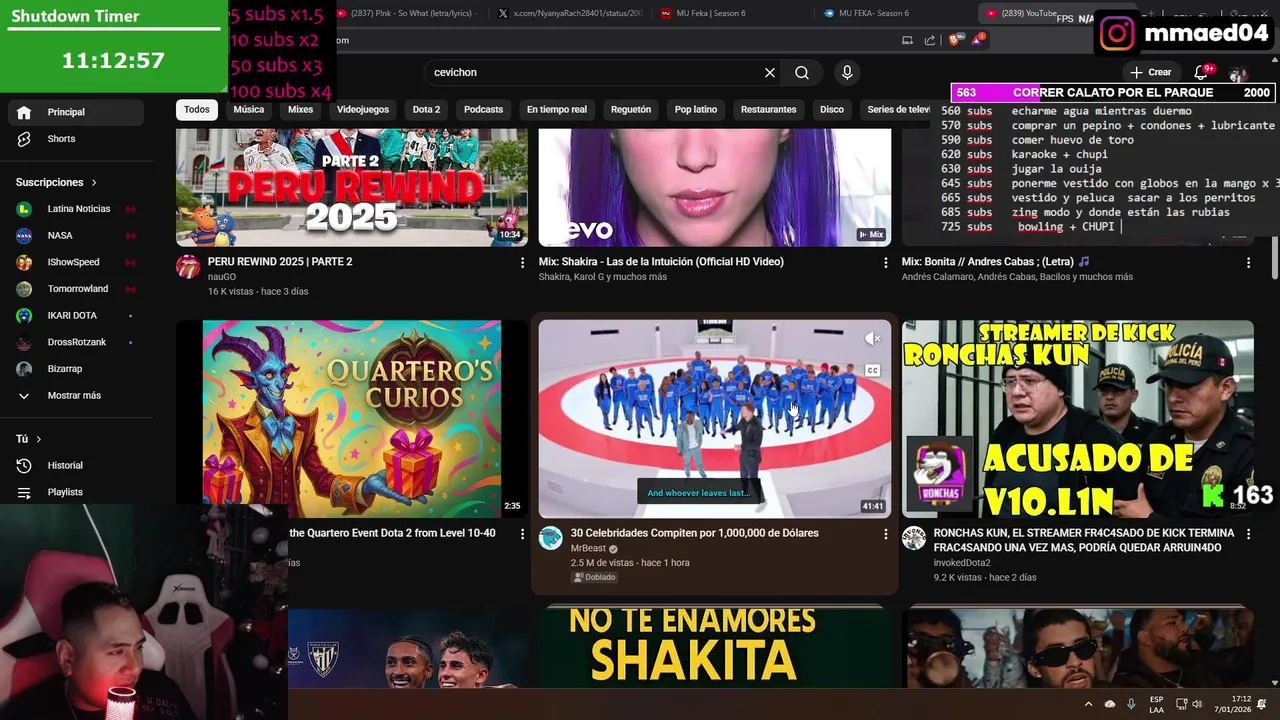Open the tray microphone icon
Viewport: 1280px width, 720px height.
click(1131, 704)
